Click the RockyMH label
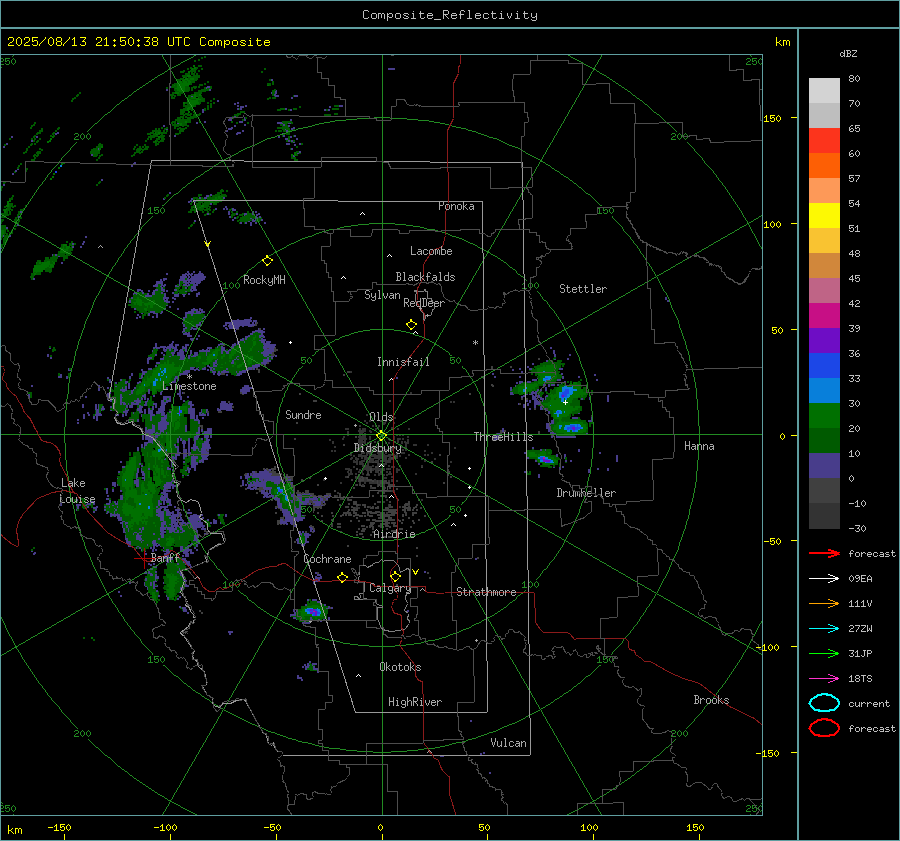This screenshot has width=900, height=841. [x=264, y=280]
